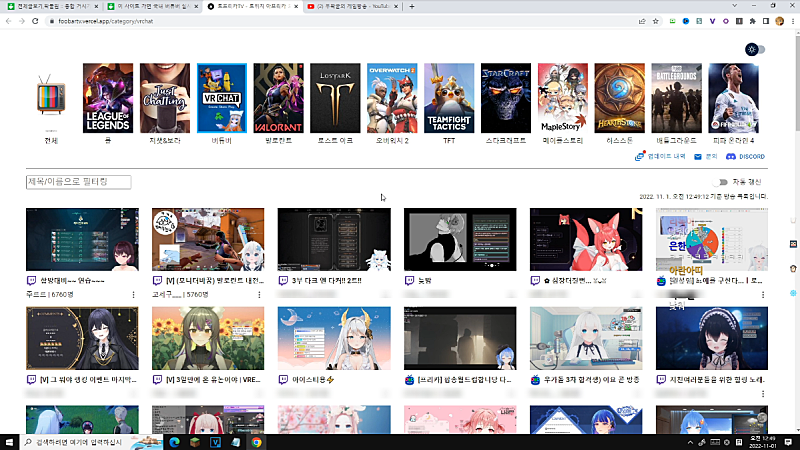
Task: Reload the page with refresh icon
Action: [x=35, y=21]
